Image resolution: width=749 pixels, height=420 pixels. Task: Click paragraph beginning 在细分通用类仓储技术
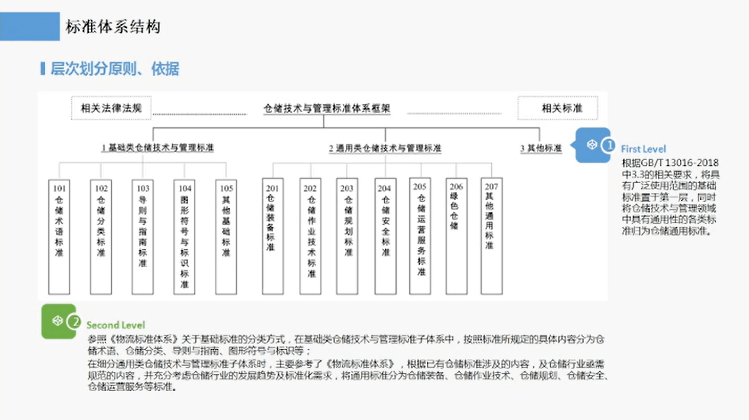[x=348, y=376]
